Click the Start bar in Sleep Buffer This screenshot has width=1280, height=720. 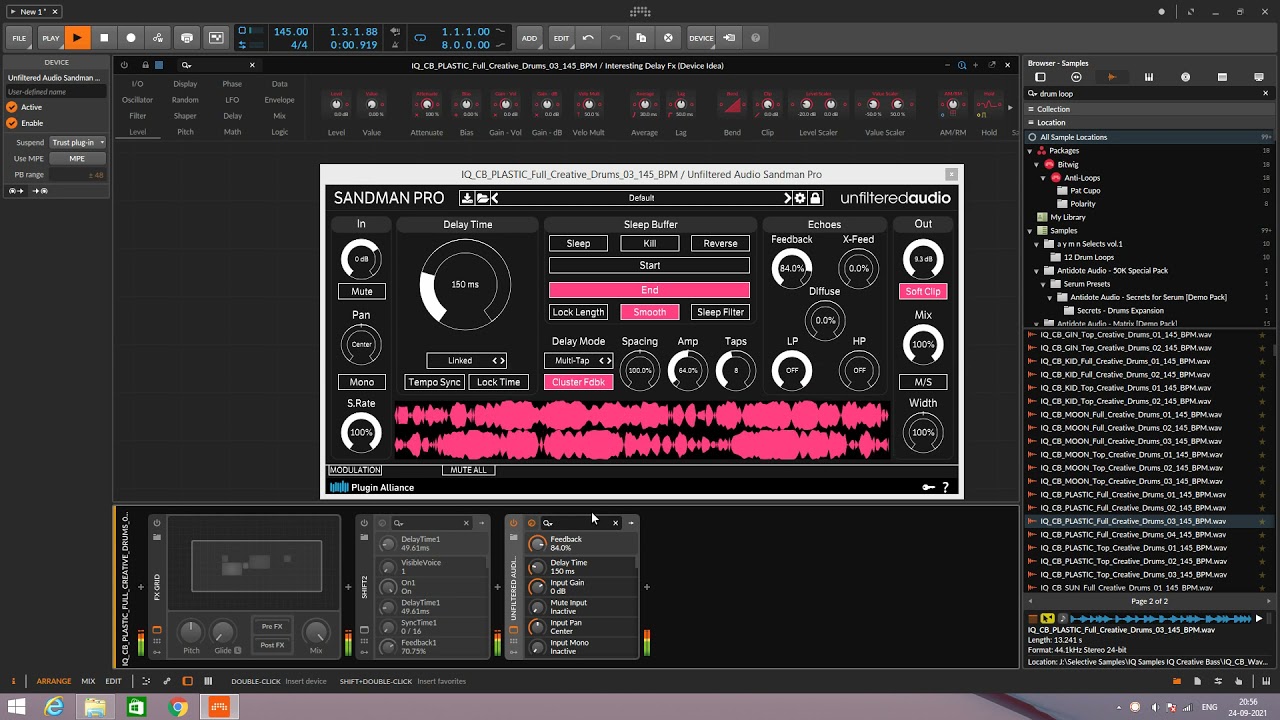[x=649, y=265]
